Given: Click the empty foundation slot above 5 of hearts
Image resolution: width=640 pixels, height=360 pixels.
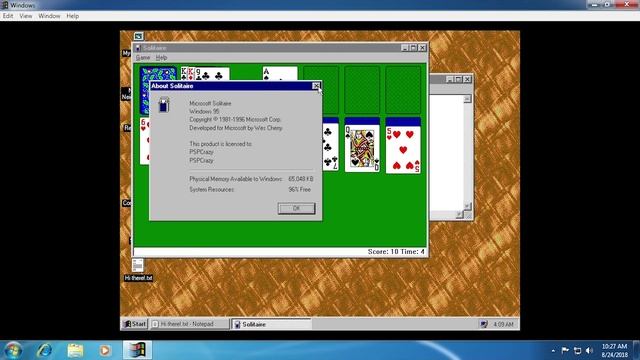Looking at the screenshot, I should (403, 90).
